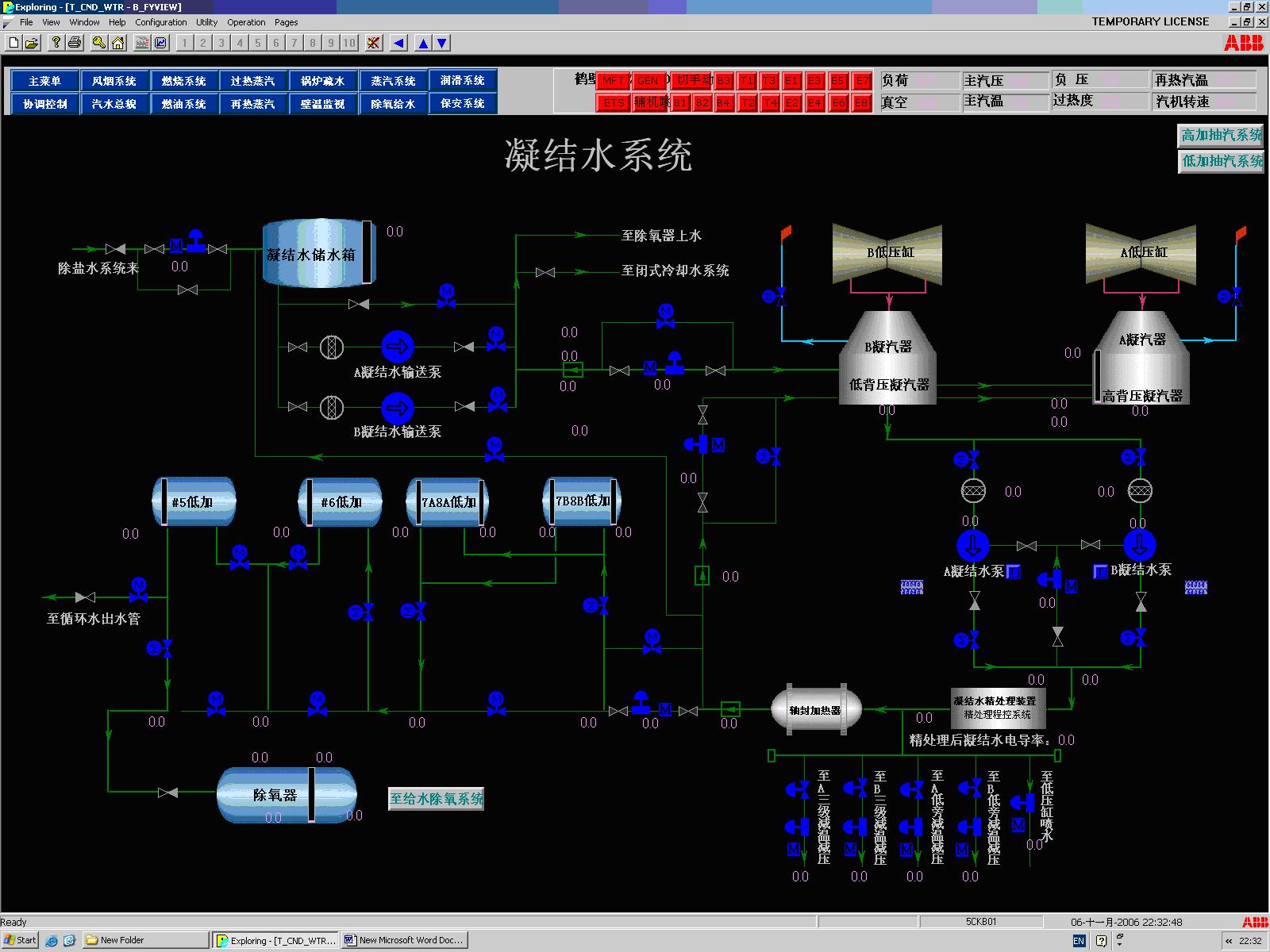Screen dimensions: 1270x952
Task: Click the A低压缸 turbine graphic
Action: (x=1141, y=253)
